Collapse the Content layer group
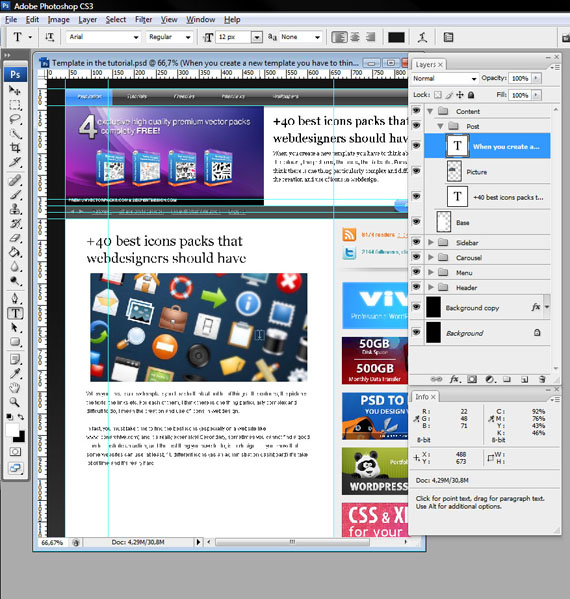Image resolution: width=570 pixels, height=599 pixels. tap(430, 111)
